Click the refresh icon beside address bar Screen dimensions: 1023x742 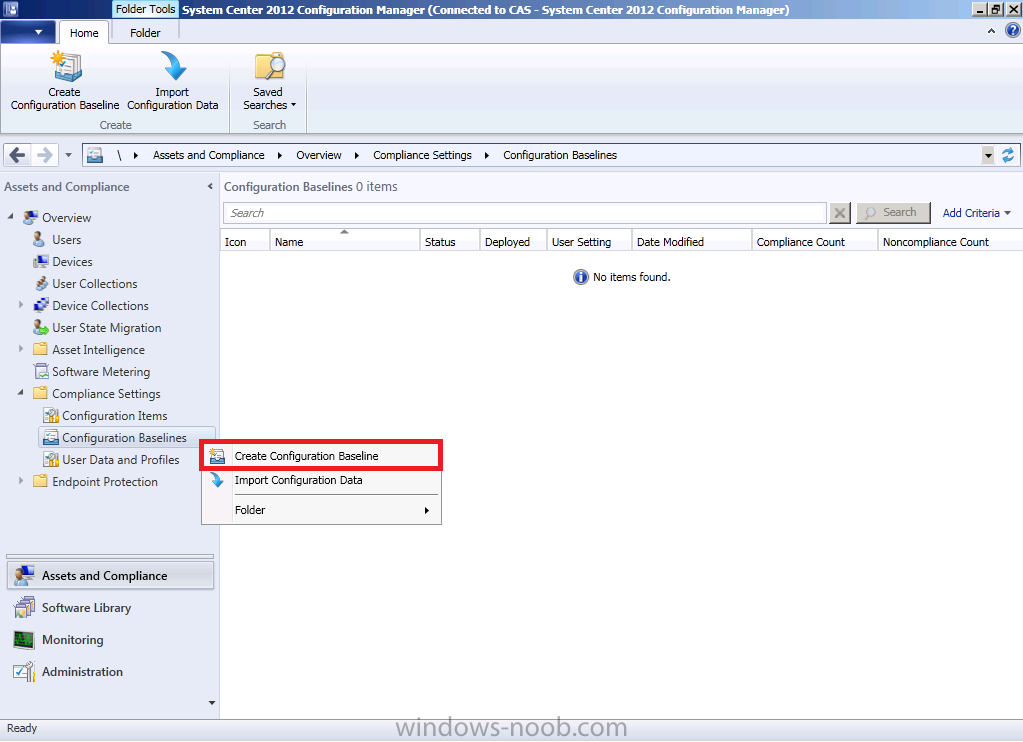coord(1008,155)
